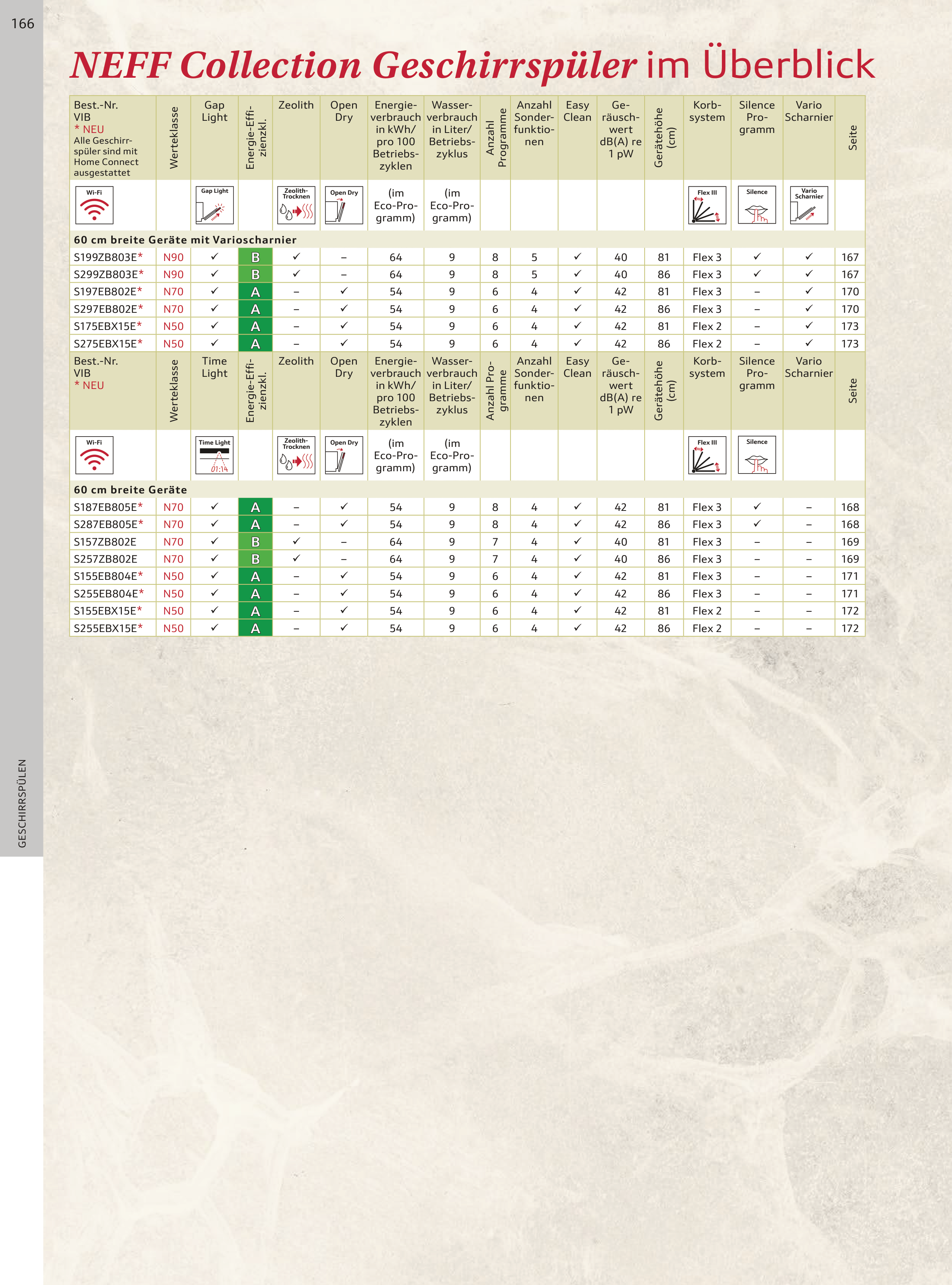Click model number S297EB802E

pyautogui.click(x=106, y=309)
